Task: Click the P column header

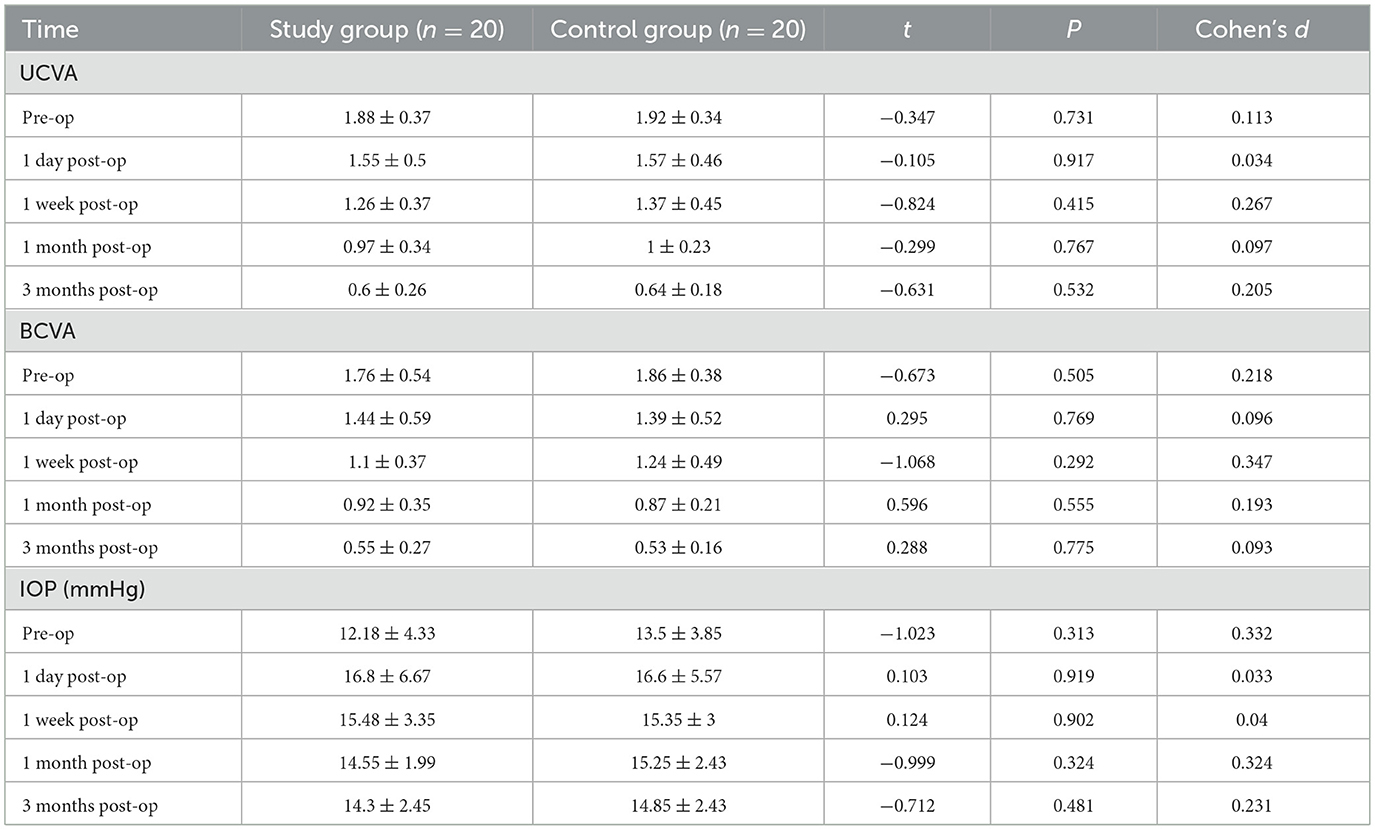Action: (1073, 29)
